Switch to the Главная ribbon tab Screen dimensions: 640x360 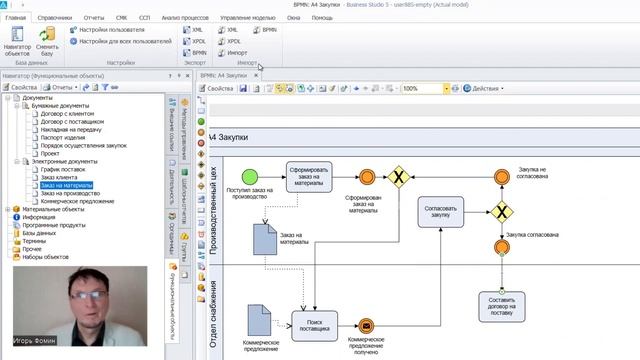(16, 18)
